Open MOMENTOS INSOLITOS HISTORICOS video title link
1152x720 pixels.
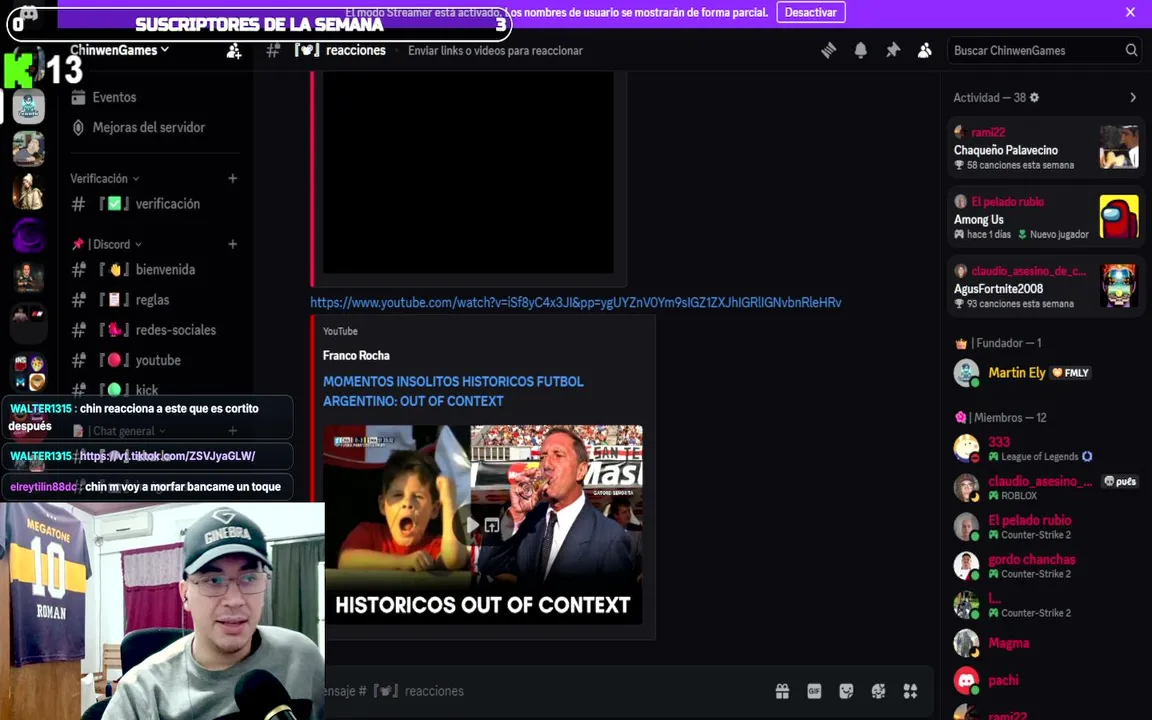(x=453, y=391)
